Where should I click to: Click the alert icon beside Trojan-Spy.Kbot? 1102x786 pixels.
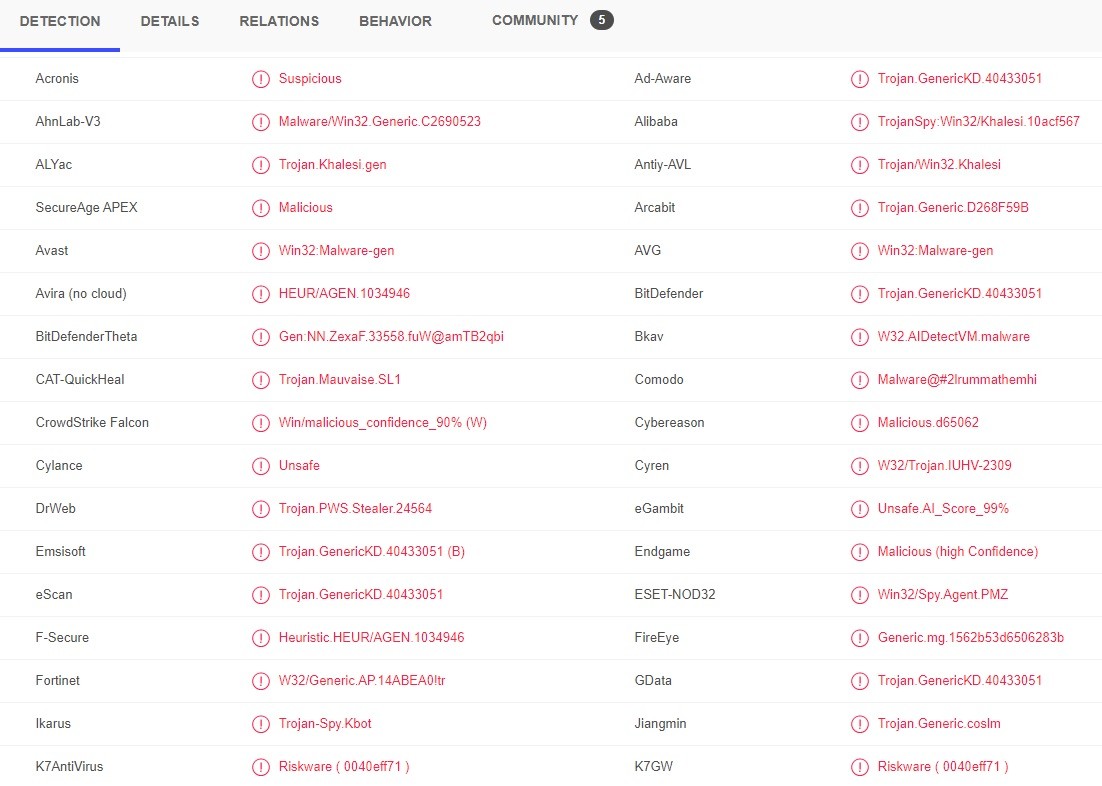coord(261,723)
